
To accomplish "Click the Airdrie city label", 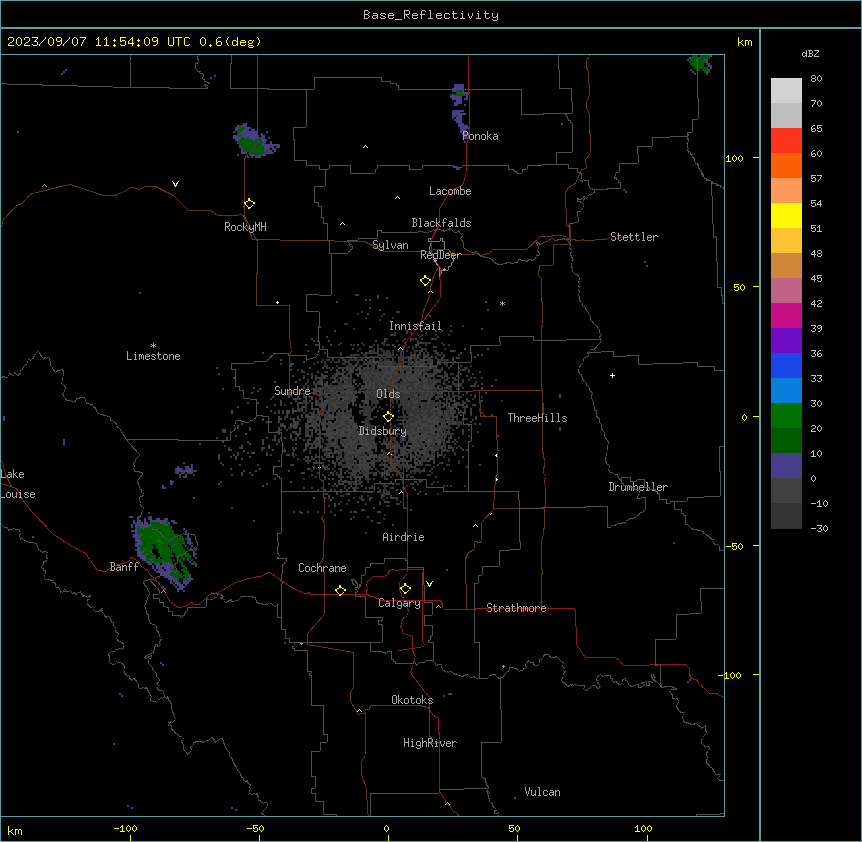I will coord(403,537).
